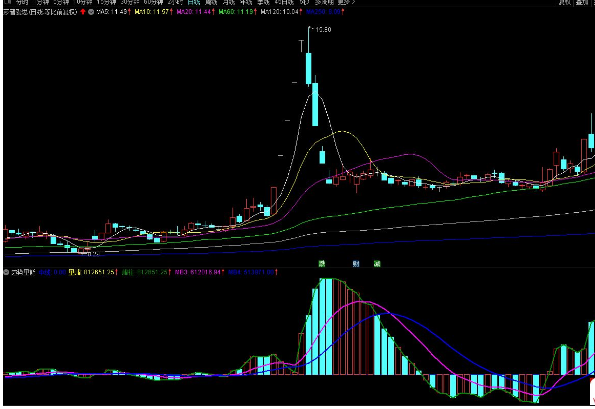
Task: Click the rightmost green event marker under chart
Action: point(377,264)
